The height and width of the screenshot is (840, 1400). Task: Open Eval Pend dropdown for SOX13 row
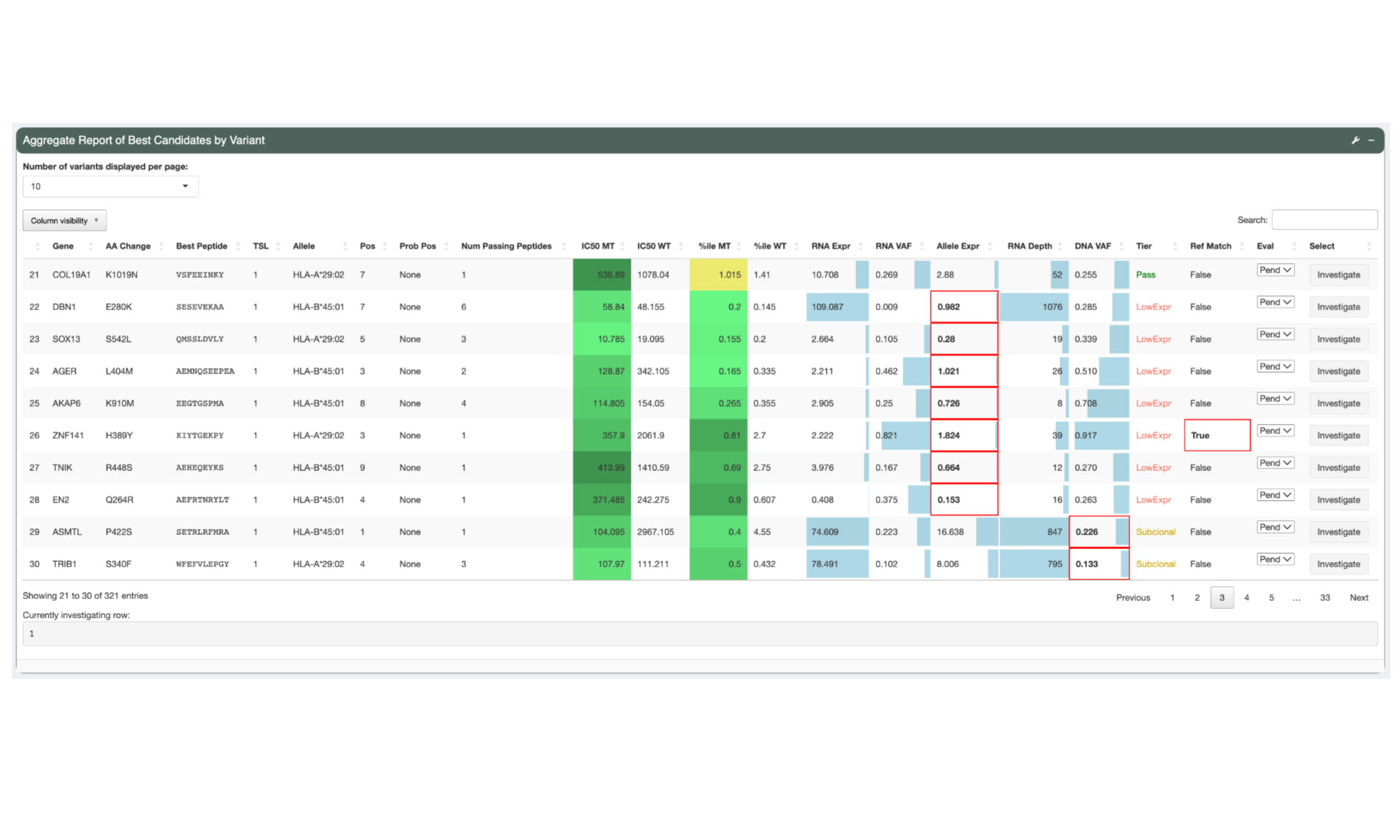[x=1275, y=334]
